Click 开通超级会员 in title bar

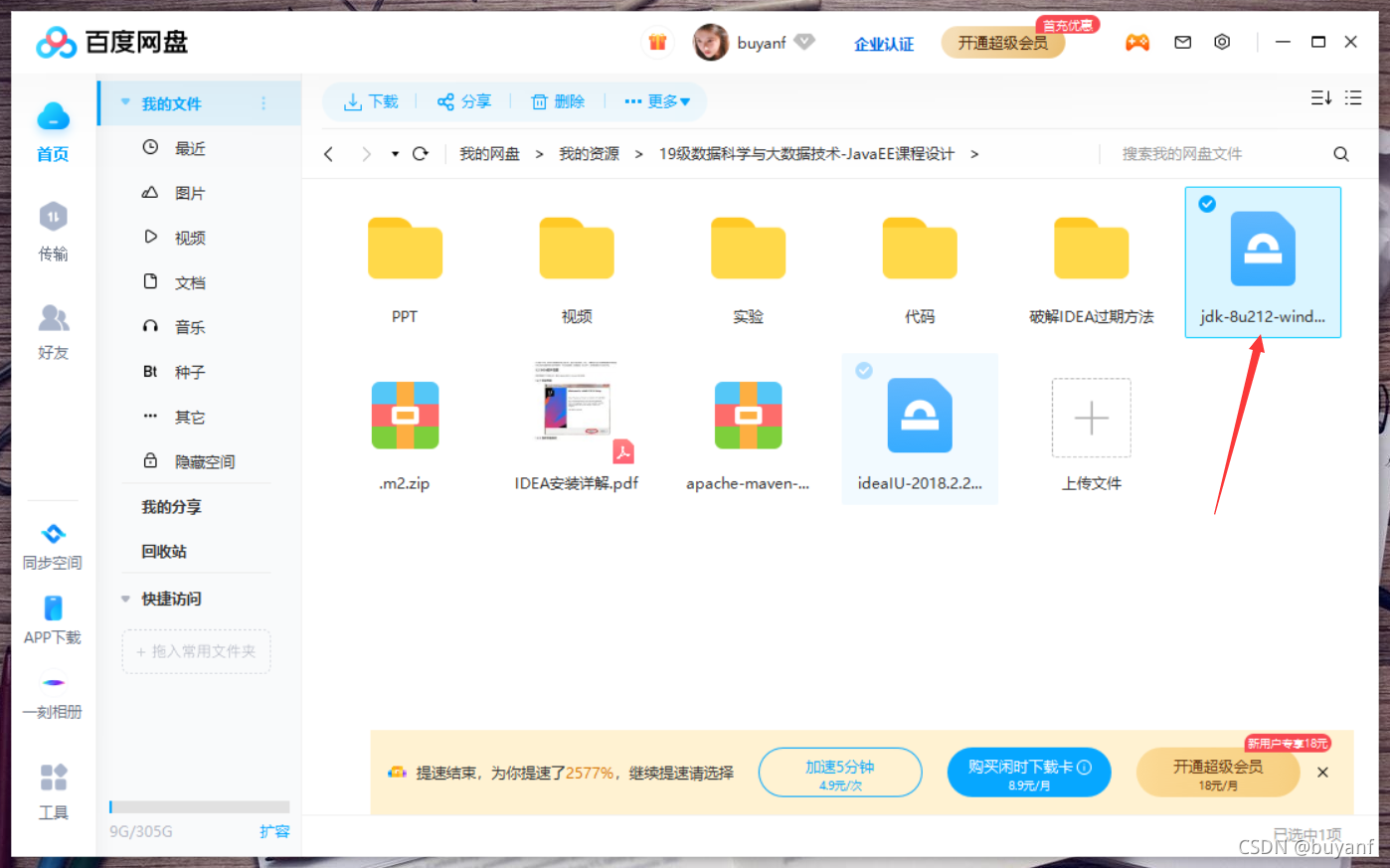tap(1003, 42)
